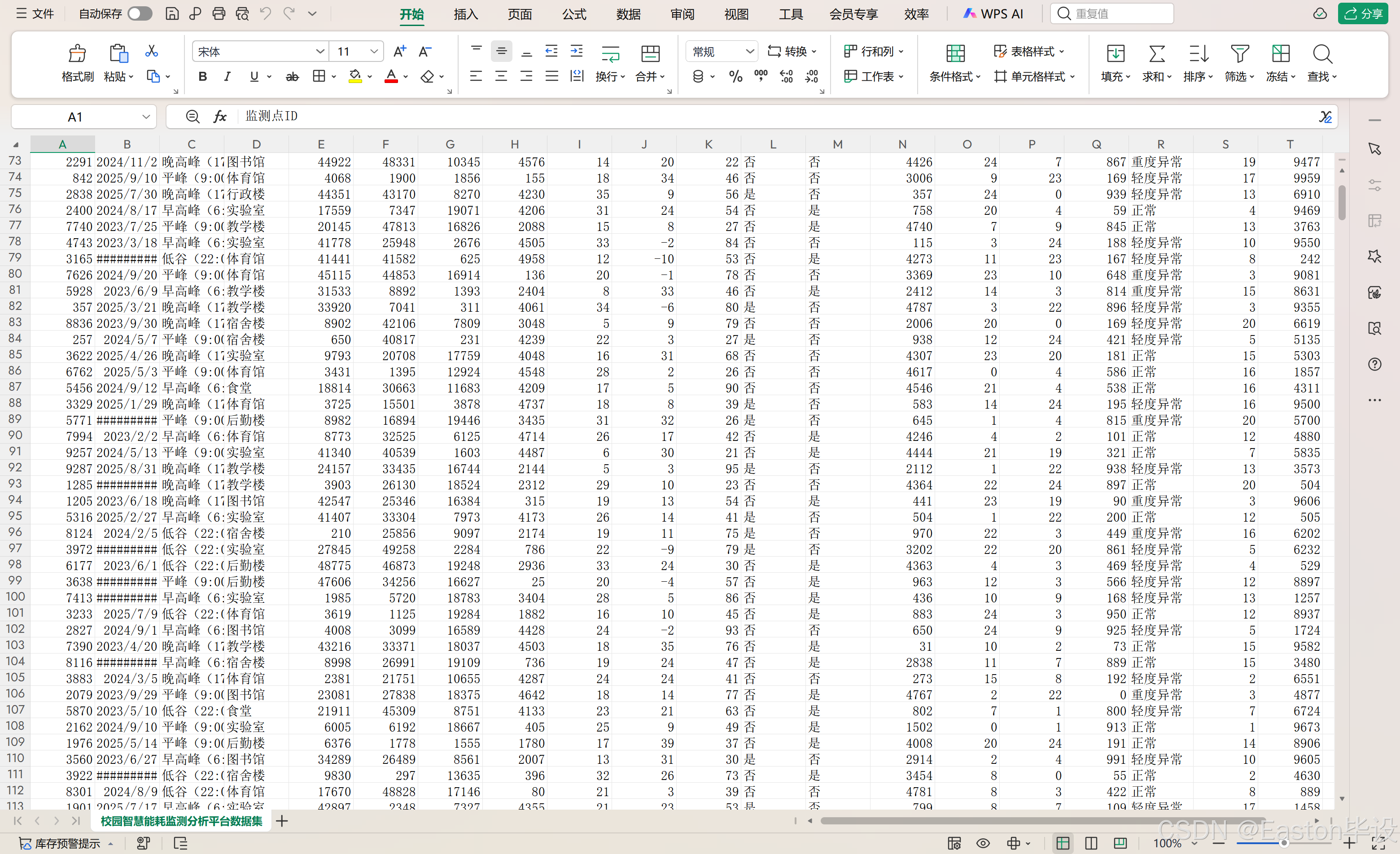Toggle bold formatting
Viewport: 1400px width, 854px height.
tap(203, 76)
